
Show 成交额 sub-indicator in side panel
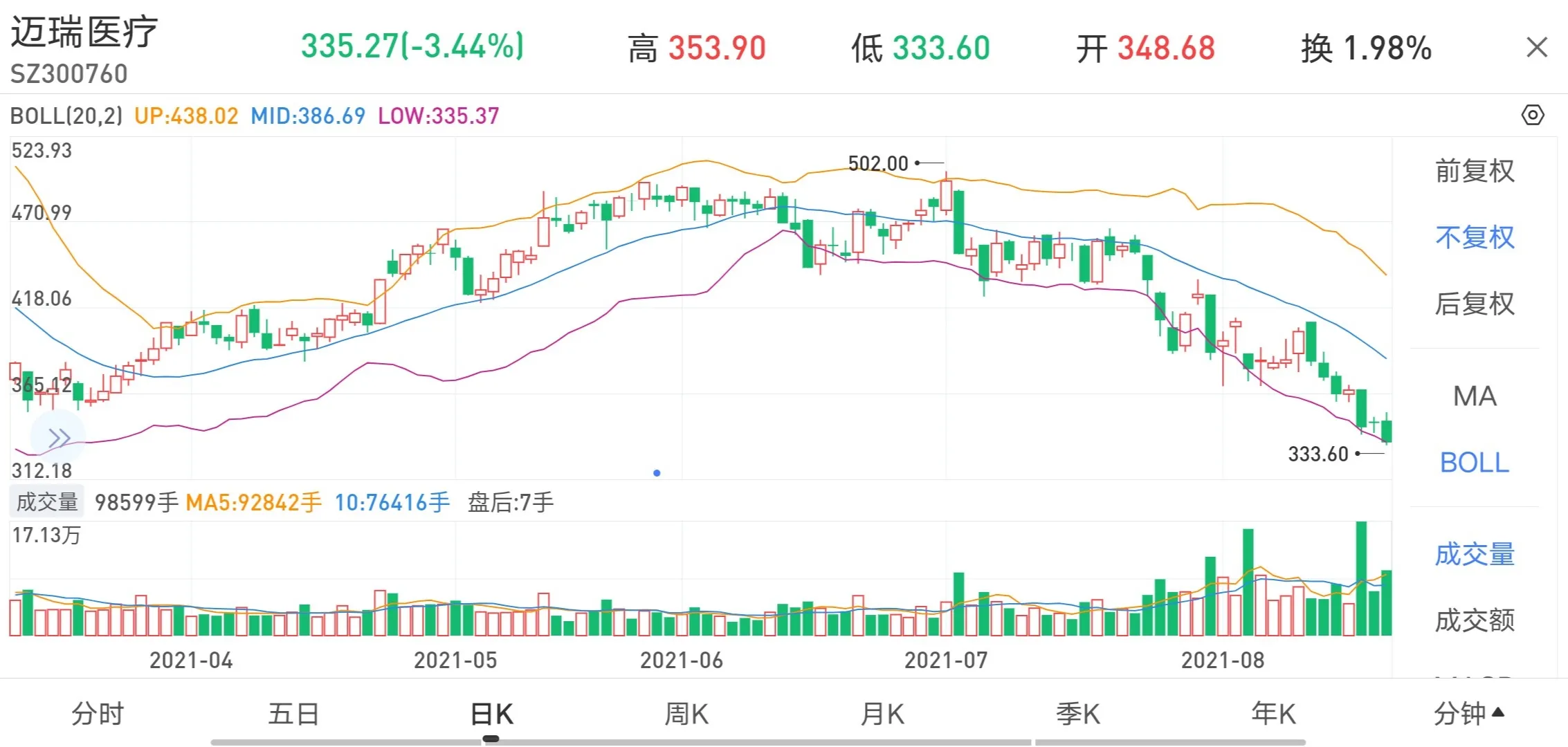click(1475, 620)
